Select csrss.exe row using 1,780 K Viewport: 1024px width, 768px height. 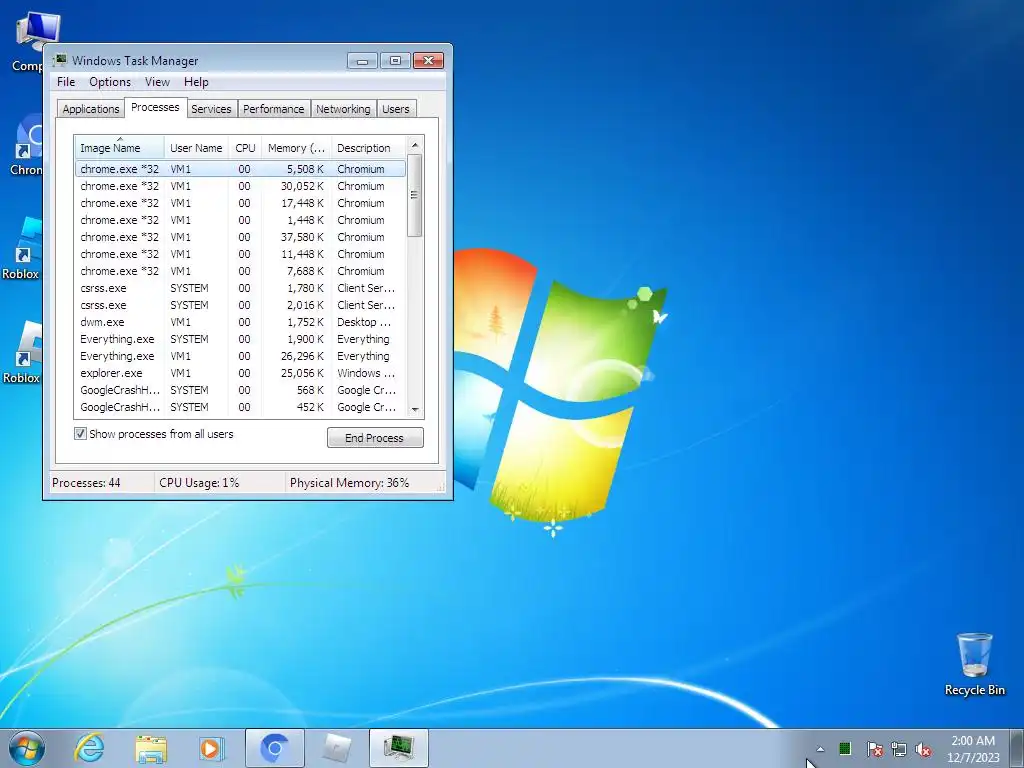tap(240, 288)
